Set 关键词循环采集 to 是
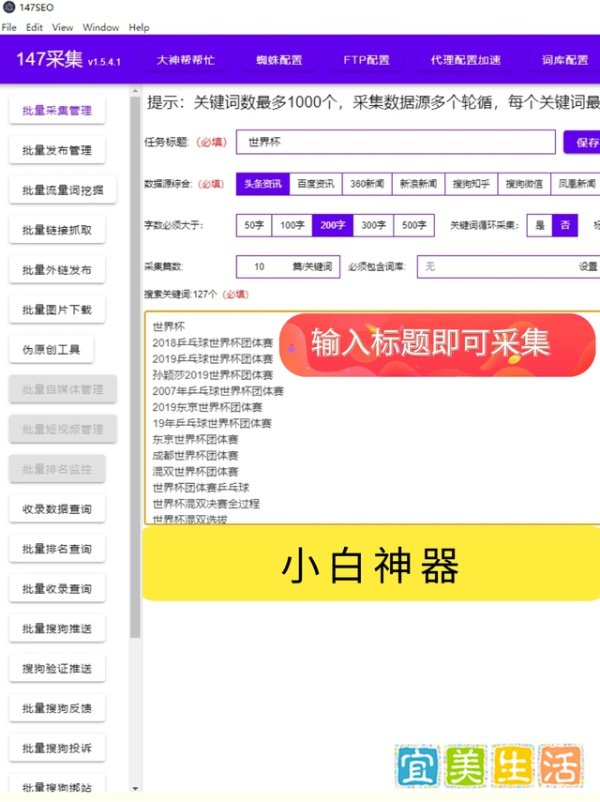Screen dimensions: 600x802 coord(540,226)
